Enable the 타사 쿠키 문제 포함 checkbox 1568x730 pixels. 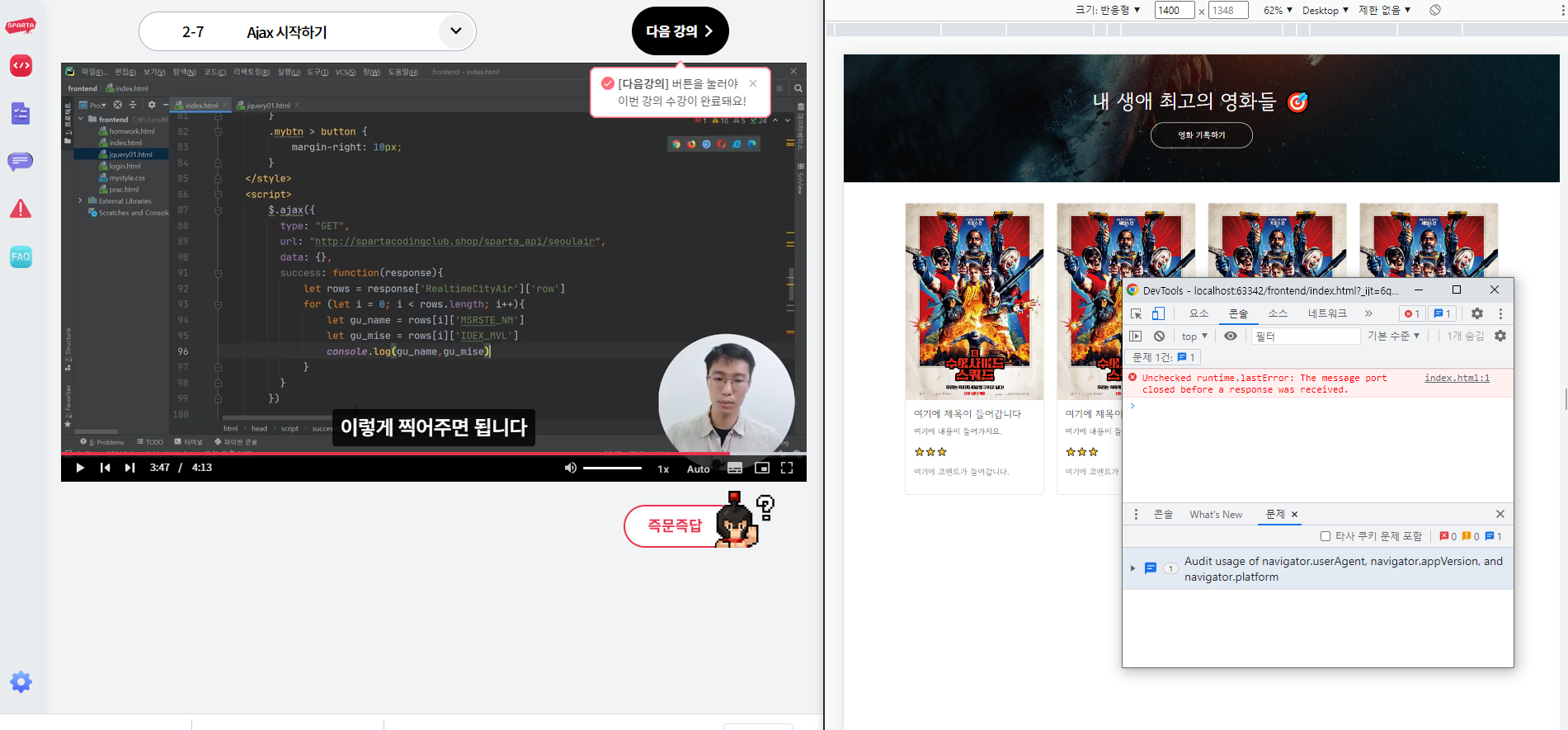pos(1326,536)
